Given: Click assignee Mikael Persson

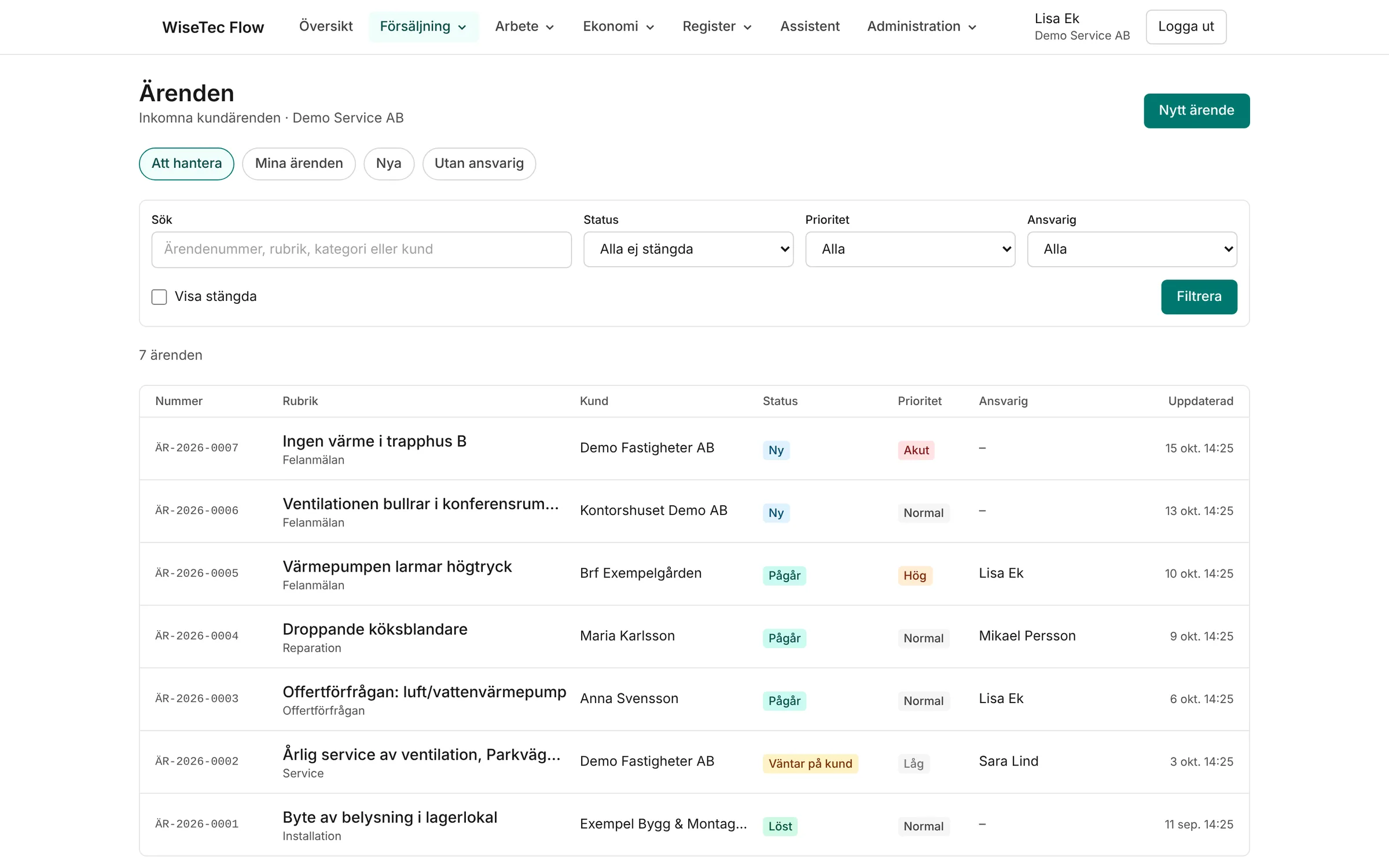Looking at the screenshot, I should (1027, 636).
